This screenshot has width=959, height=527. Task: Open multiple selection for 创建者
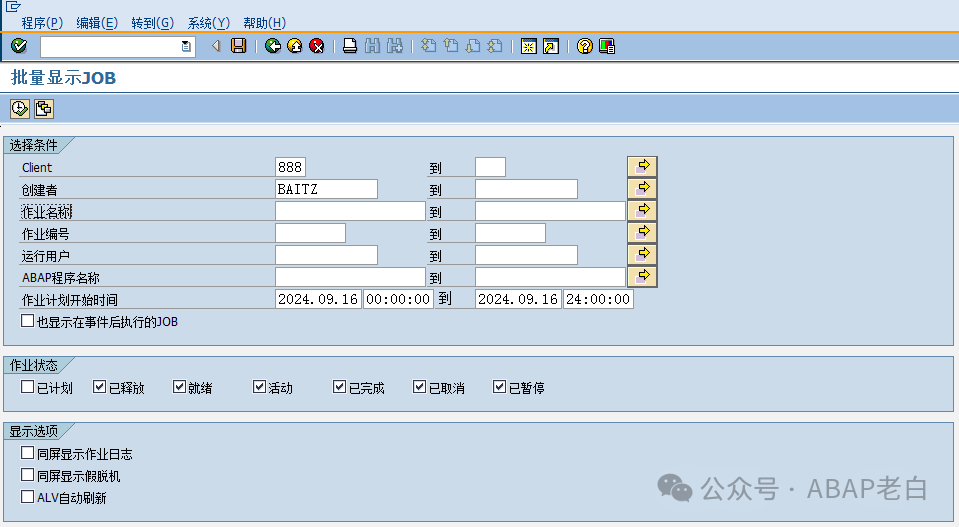pyautogui.click(x=642, y=188)
